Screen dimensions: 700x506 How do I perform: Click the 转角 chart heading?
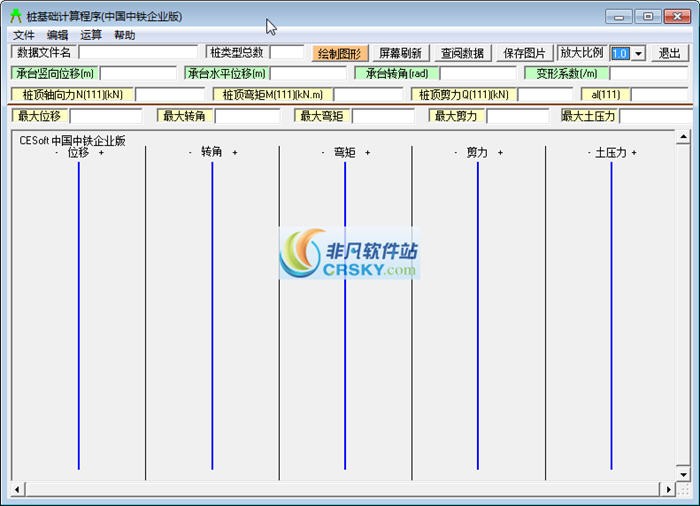pos(212,152)
